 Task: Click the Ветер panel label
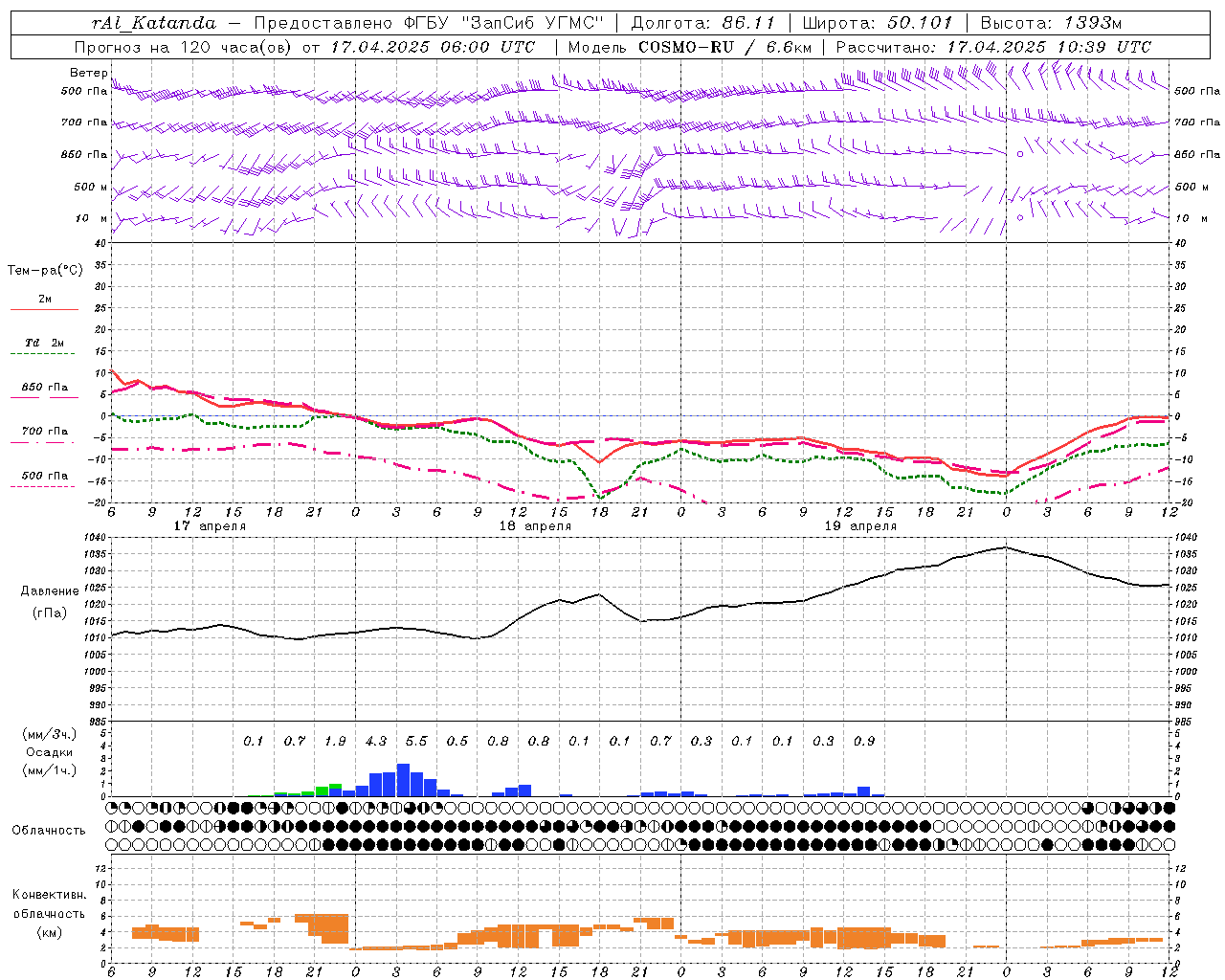coord(88,73)
